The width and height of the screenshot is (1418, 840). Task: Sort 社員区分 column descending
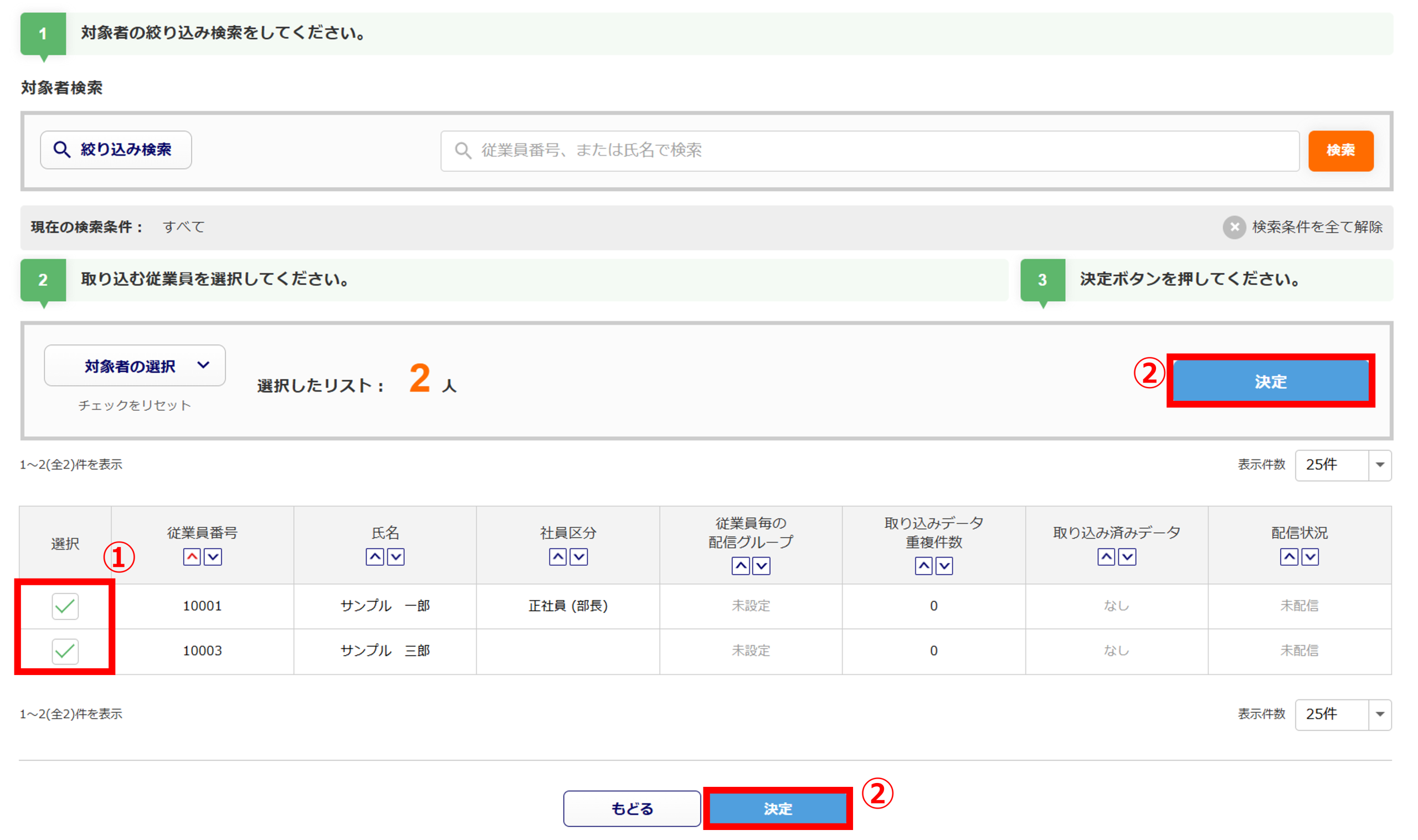(578, 557)
